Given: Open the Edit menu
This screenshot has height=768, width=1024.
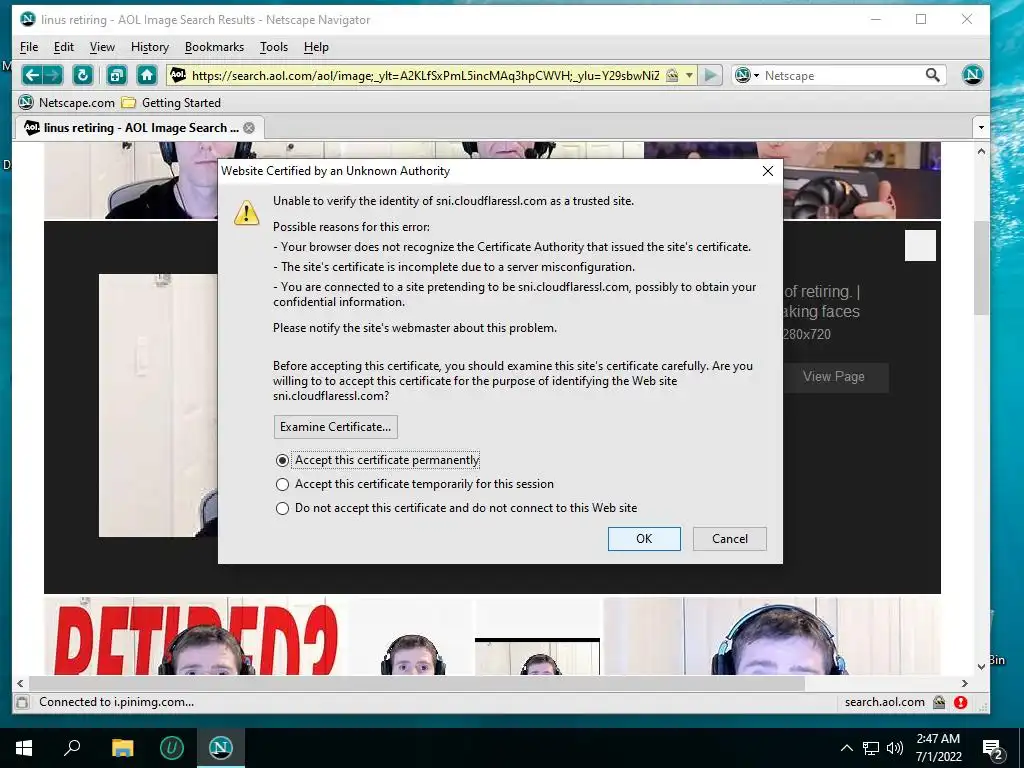Looking at the screenshot, I should pos(63,47).
